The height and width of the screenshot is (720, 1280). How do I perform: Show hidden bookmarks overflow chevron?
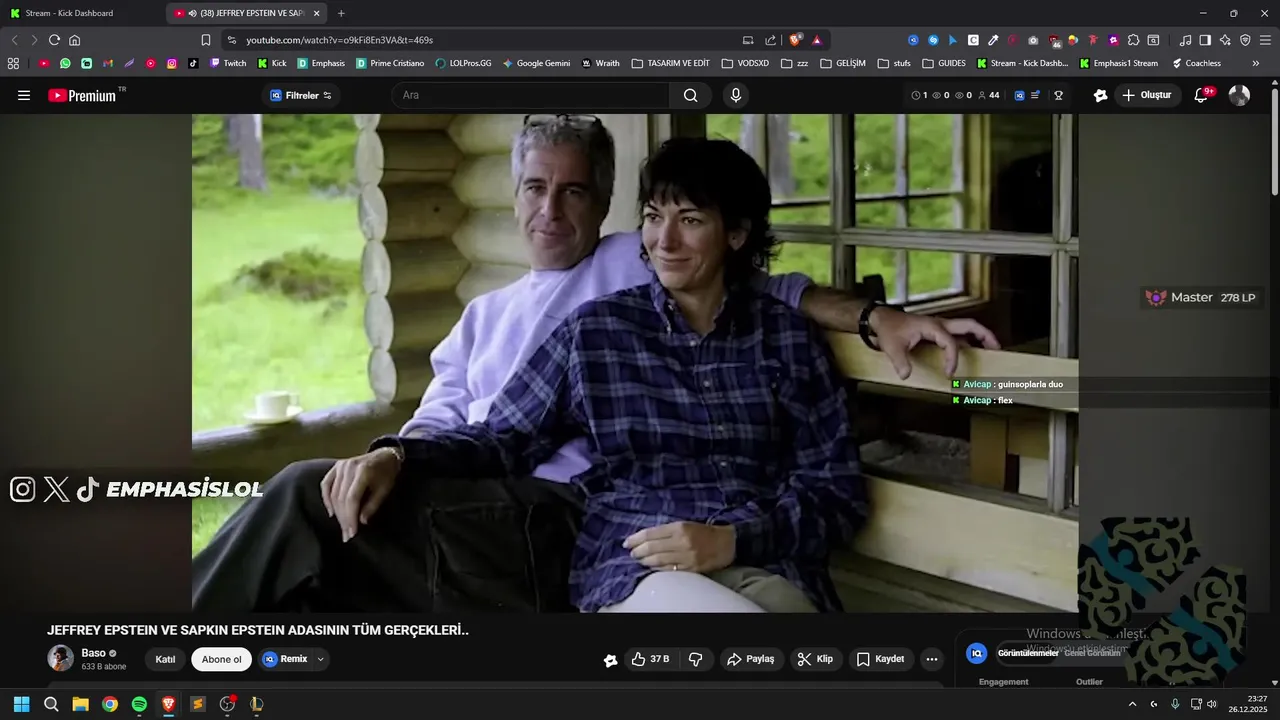[x=1256, y=63]
